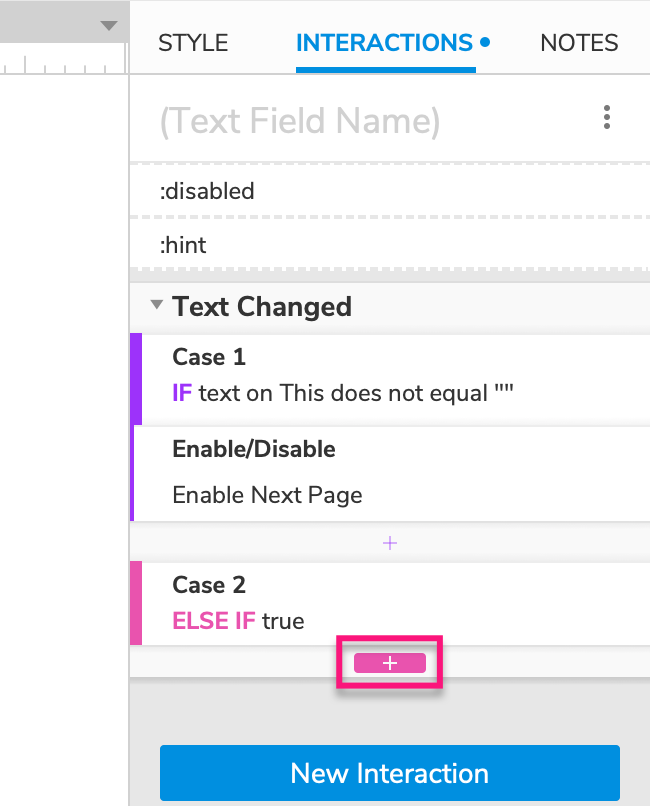650x806 pixels.
Task: Click the Enable Next Page target
Action: (x=267, y=495)
